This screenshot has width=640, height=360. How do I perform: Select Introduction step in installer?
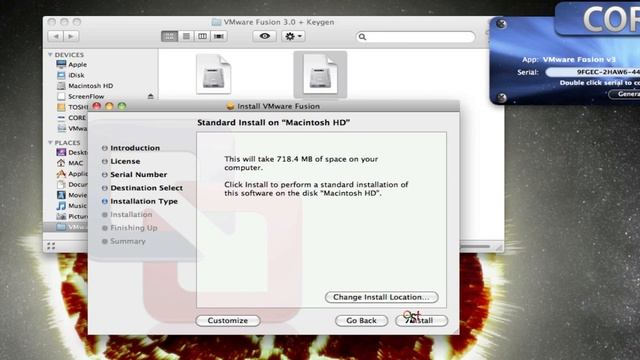[135, 148]
